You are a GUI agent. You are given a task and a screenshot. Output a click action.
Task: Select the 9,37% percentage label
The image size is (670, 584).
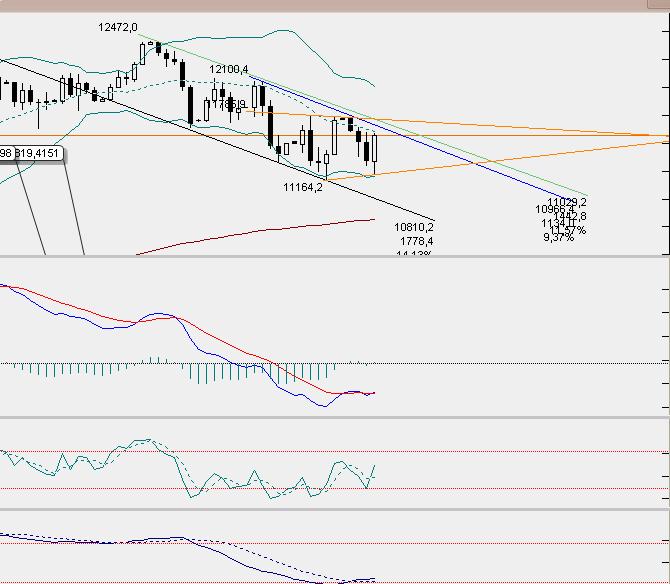click(558, 238)
